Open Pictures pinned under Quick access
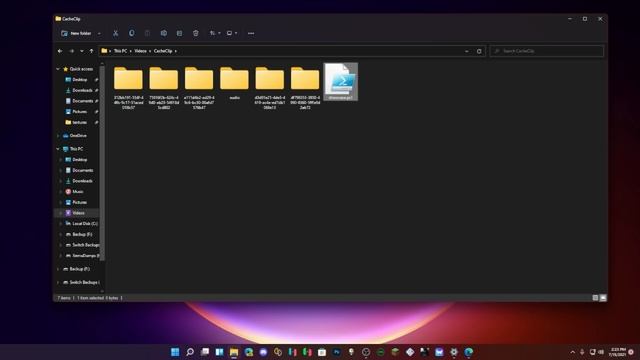Image resolution: width=640 pixels, height=360 pixels. click(80, 111)
